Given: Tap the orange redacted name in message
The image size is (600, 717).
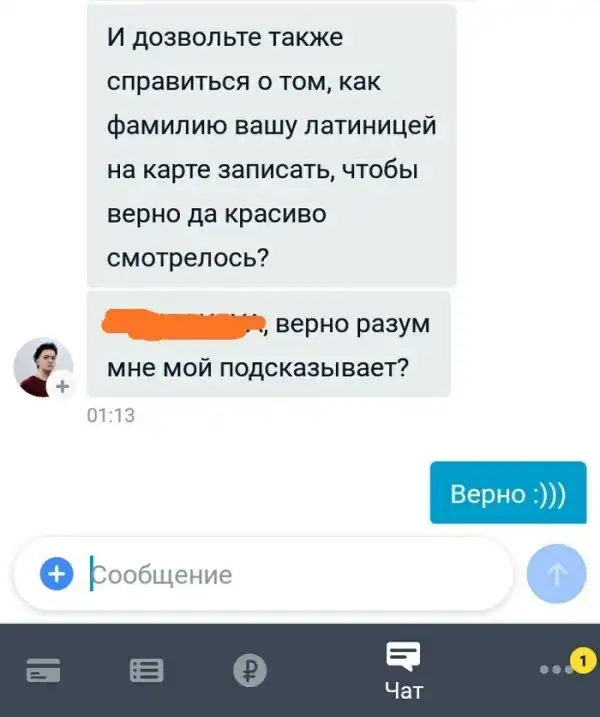Looking at the screenshot, I should click(183, 325).
